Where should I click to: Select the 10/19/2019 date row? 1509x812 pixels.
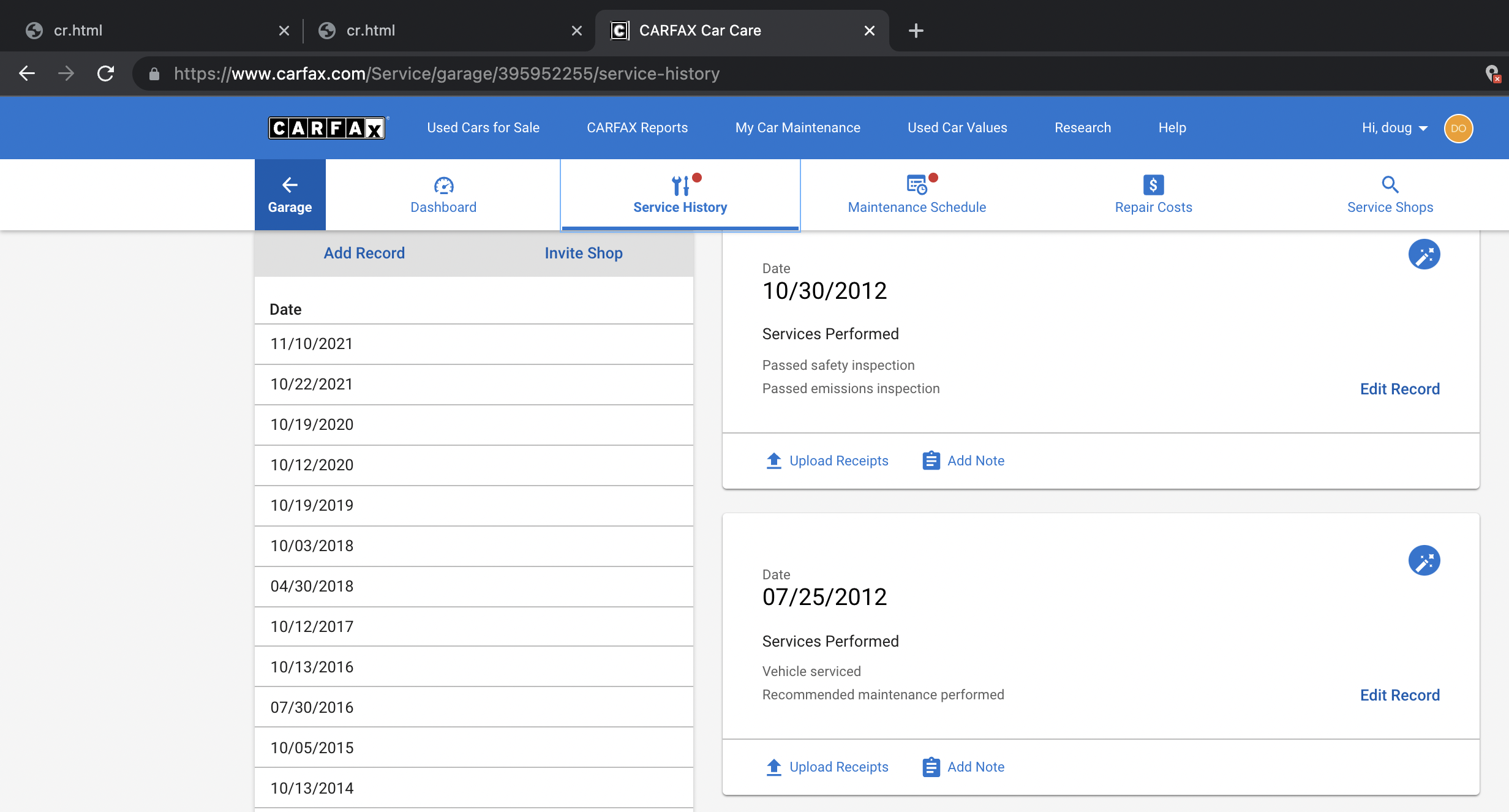474,506
